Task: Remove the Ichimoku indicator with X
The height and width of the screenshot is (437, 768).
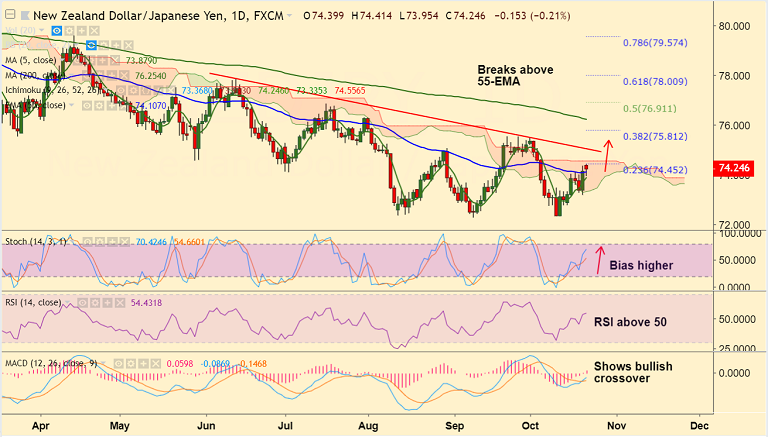Action: 172,91
